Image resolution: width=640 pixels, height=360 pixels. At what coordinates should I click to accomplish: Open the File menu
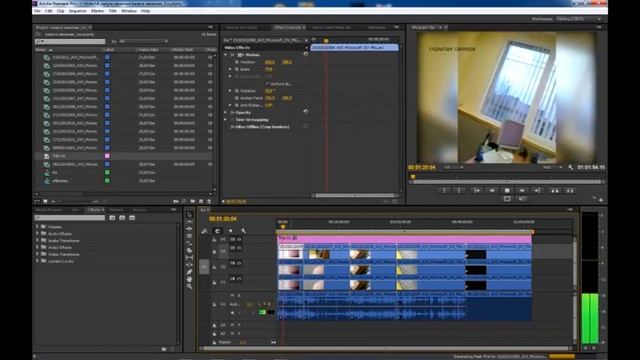click(x=38, y=11)
